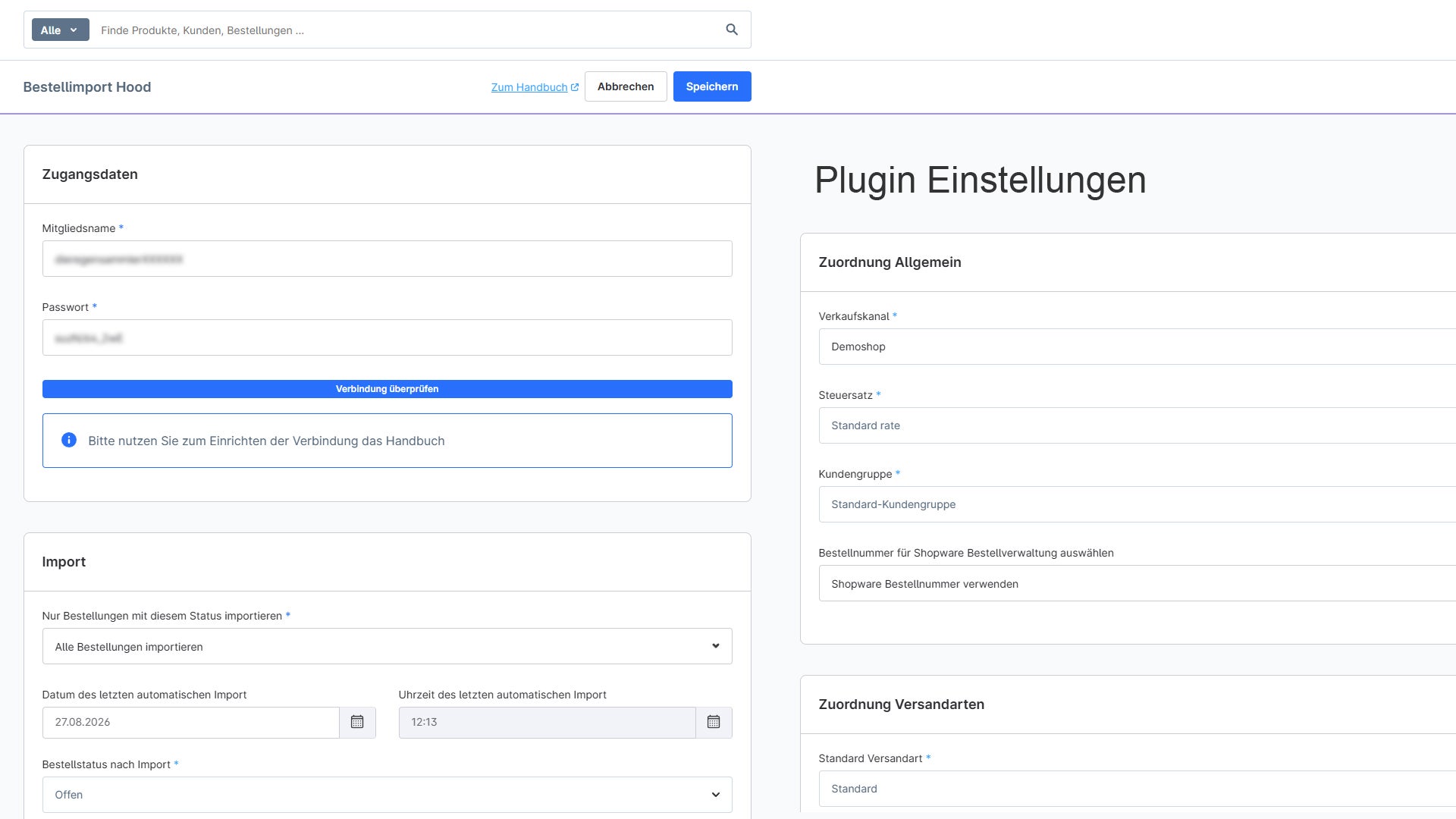The height and width of the screenshot is (819, 1456).
Task: Click the search magnifier icon
Action: pos(732,30)
